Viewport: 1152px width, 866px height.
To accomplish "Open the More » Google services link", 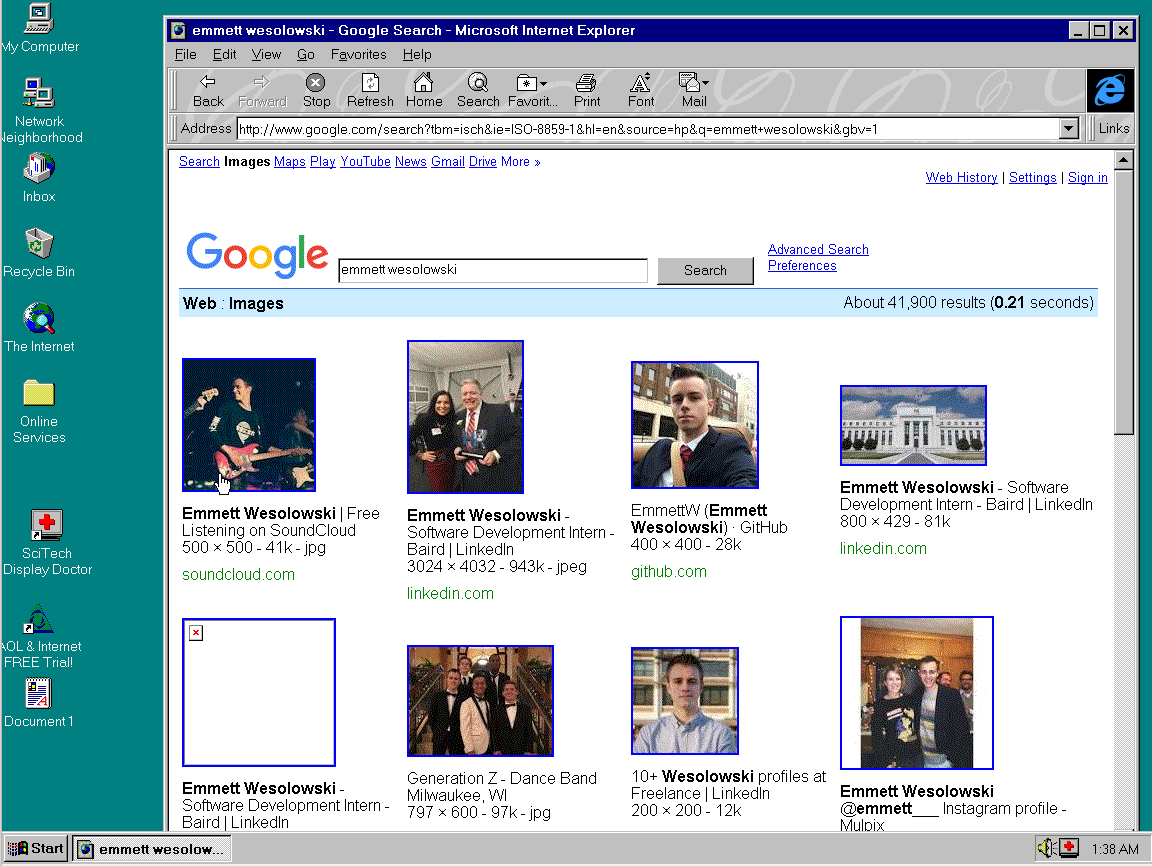I will coord(520,162).
